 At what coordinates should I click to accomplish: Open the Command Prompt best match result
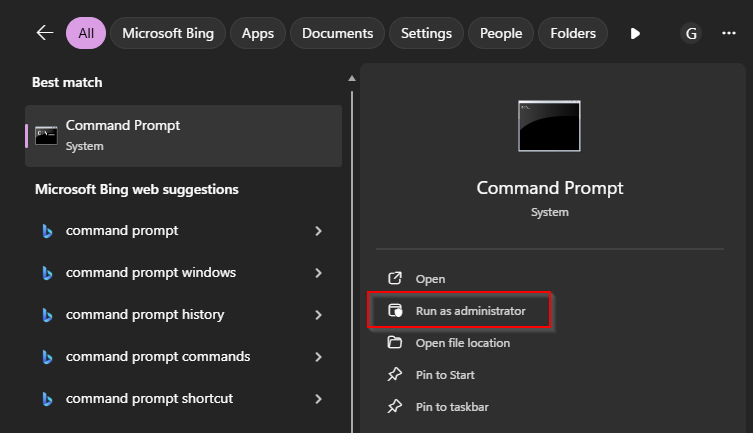click(x=183, y=136)
